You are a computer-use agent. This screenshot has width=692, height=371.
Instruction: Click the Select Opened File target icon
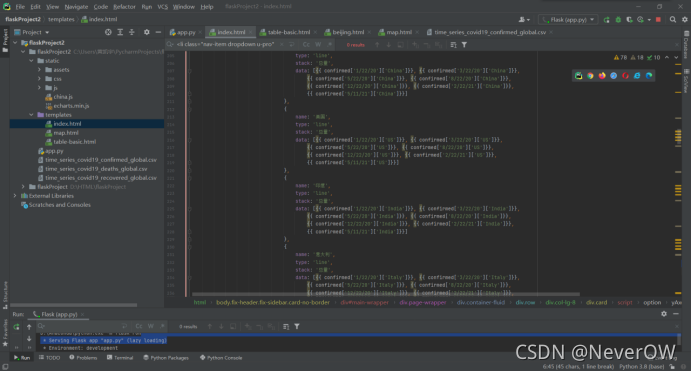pos(108,32)
